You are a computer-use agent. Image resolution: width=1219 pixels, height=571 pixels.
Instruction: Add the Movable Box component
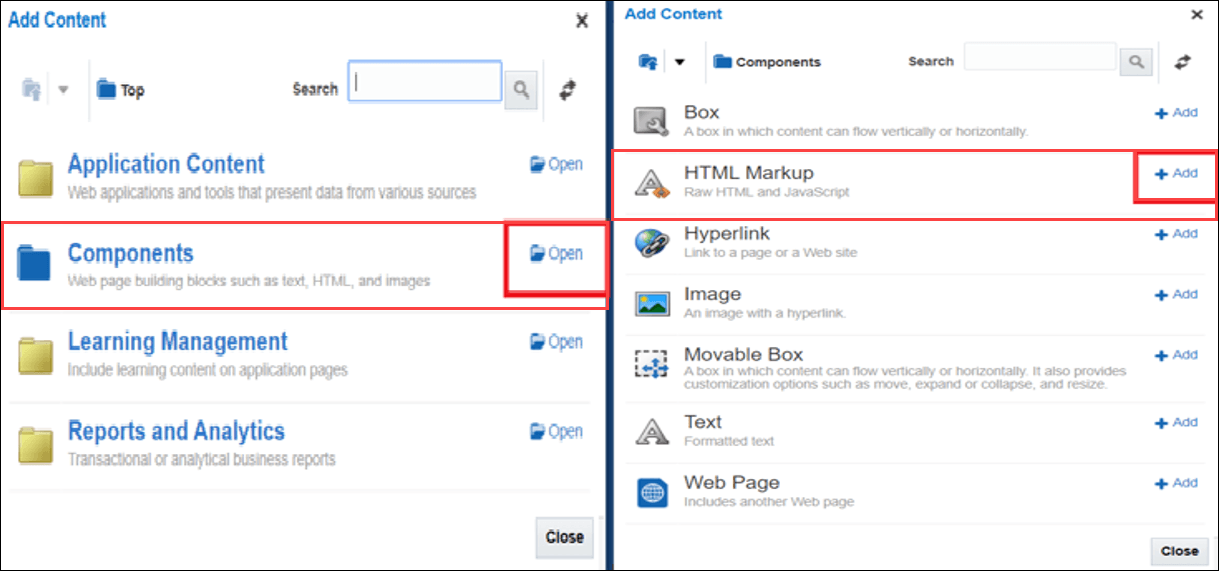pos(1176,355)
